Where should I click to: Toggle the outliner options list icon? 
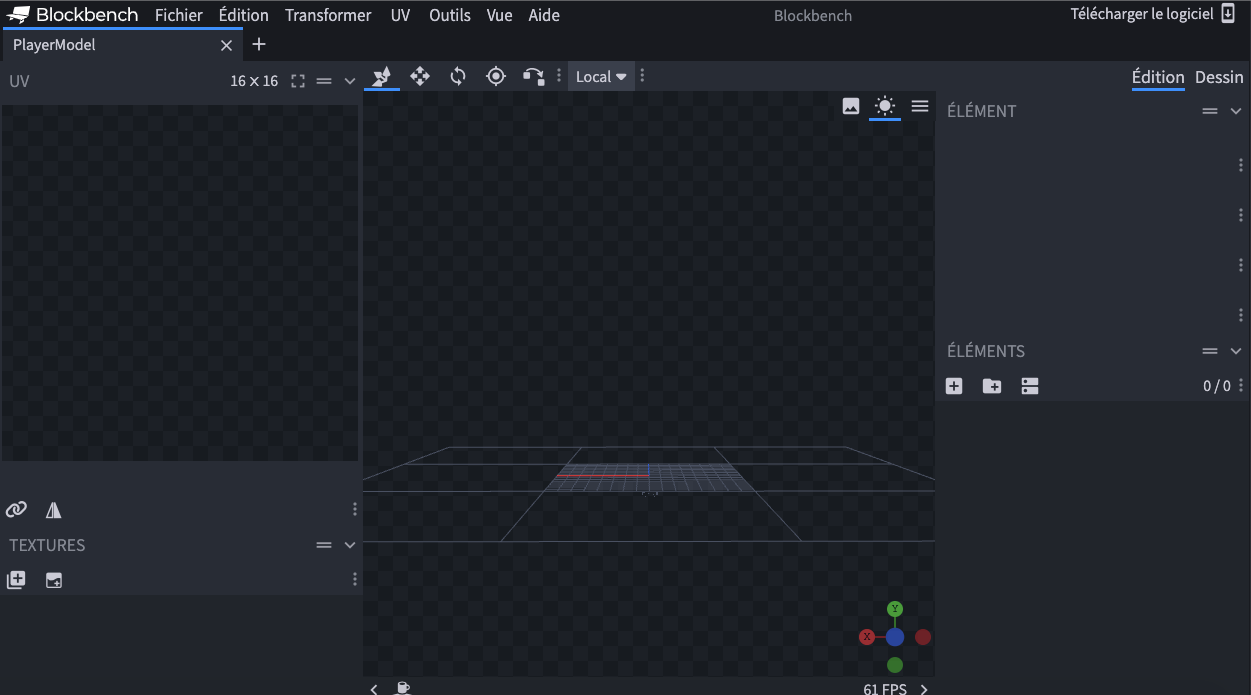tap(1030, 386)
